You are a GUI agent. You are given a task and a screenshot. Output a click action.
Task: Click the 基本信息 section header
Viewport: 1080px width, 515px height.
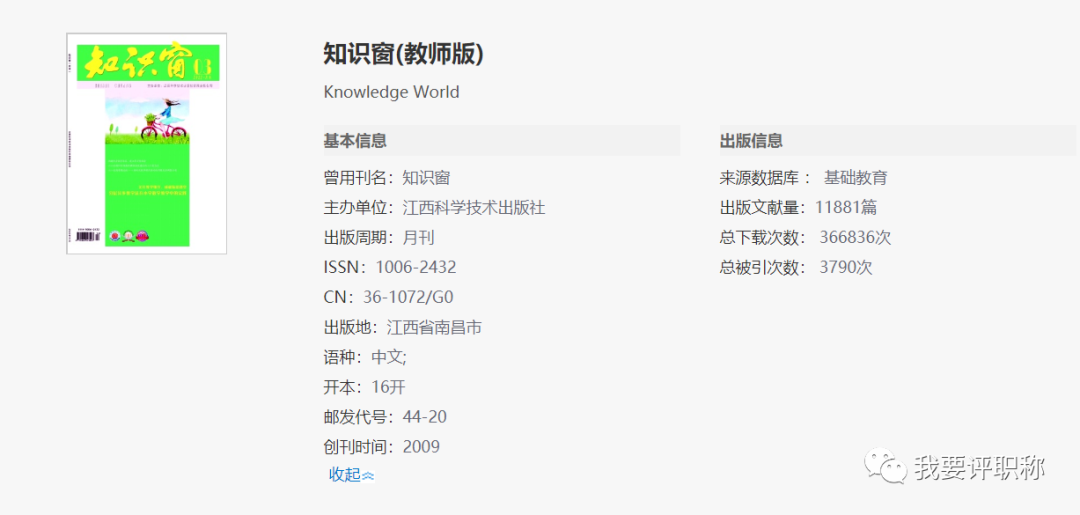click(501, 140)
